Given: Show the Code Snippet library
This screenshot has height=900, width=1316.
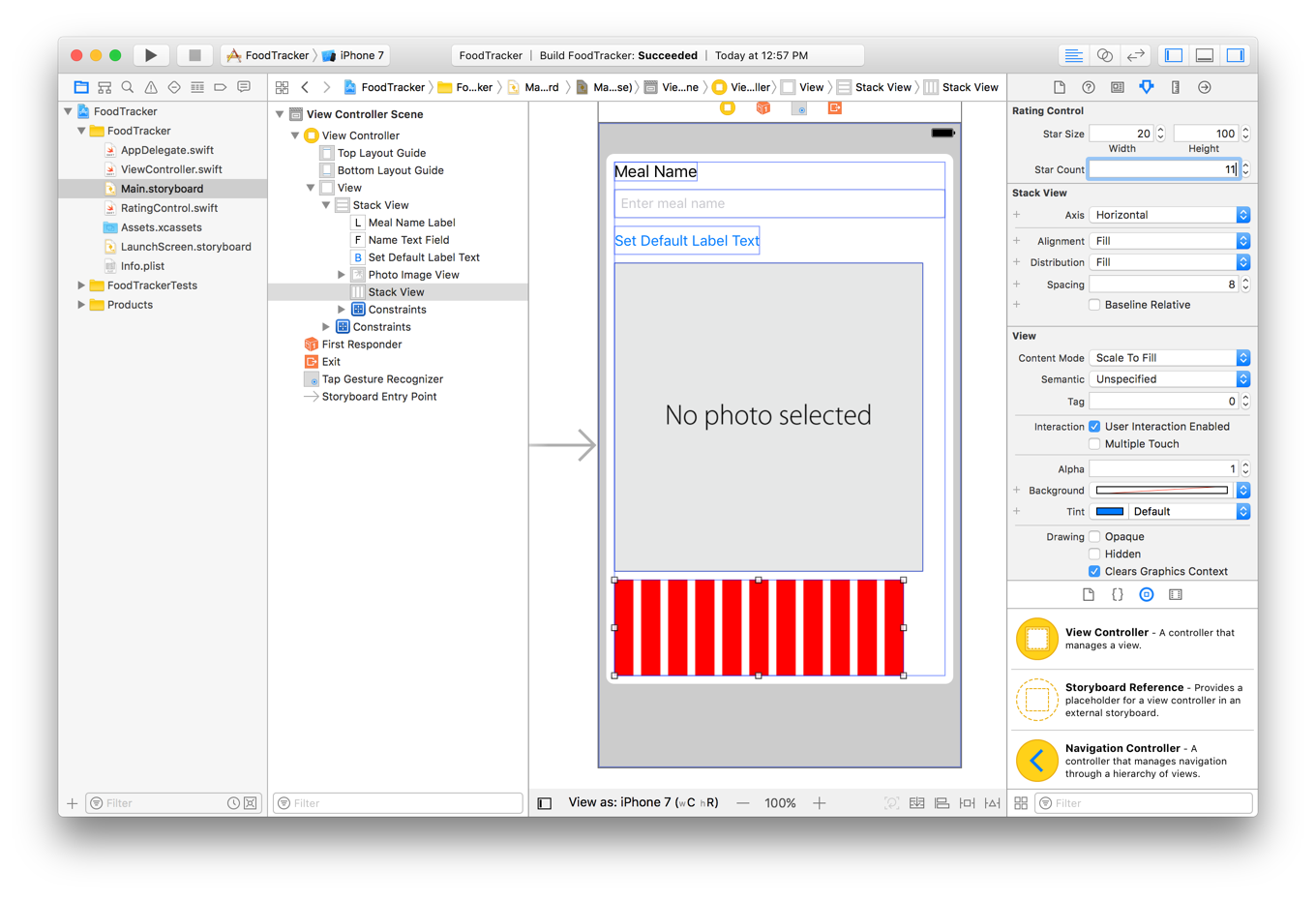Looking at the screenshot, I should pos(1118,594).
